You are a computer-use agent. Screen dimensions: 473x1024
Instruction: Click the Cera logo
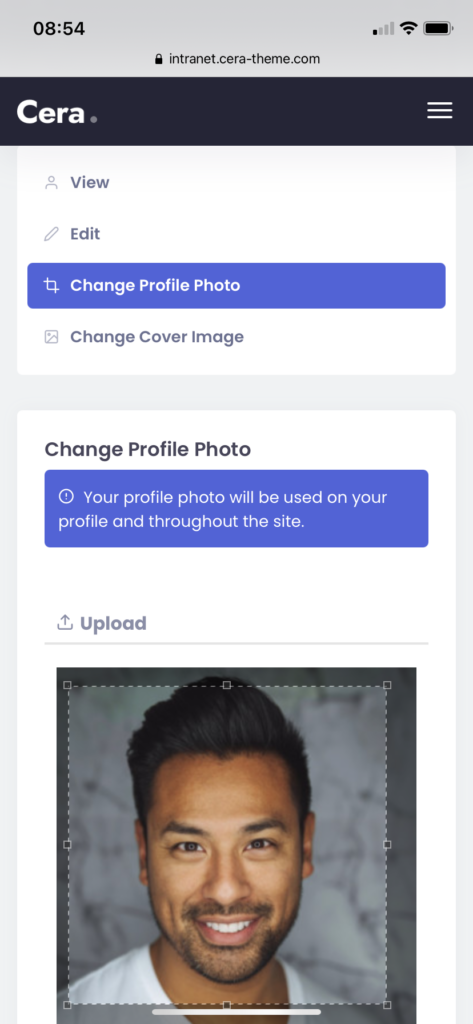57,112
